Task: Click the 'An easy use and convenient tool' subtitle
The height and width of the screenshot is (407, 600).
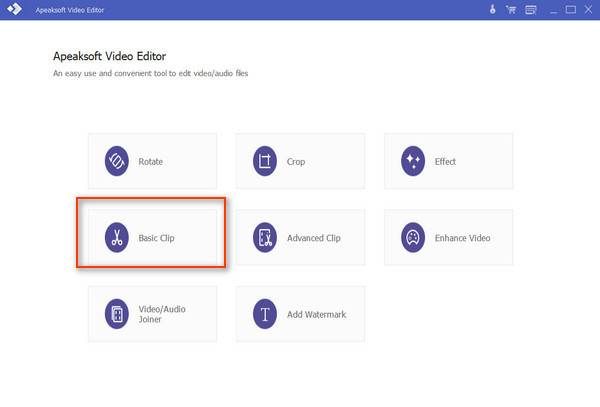Action: click(150, 73)
